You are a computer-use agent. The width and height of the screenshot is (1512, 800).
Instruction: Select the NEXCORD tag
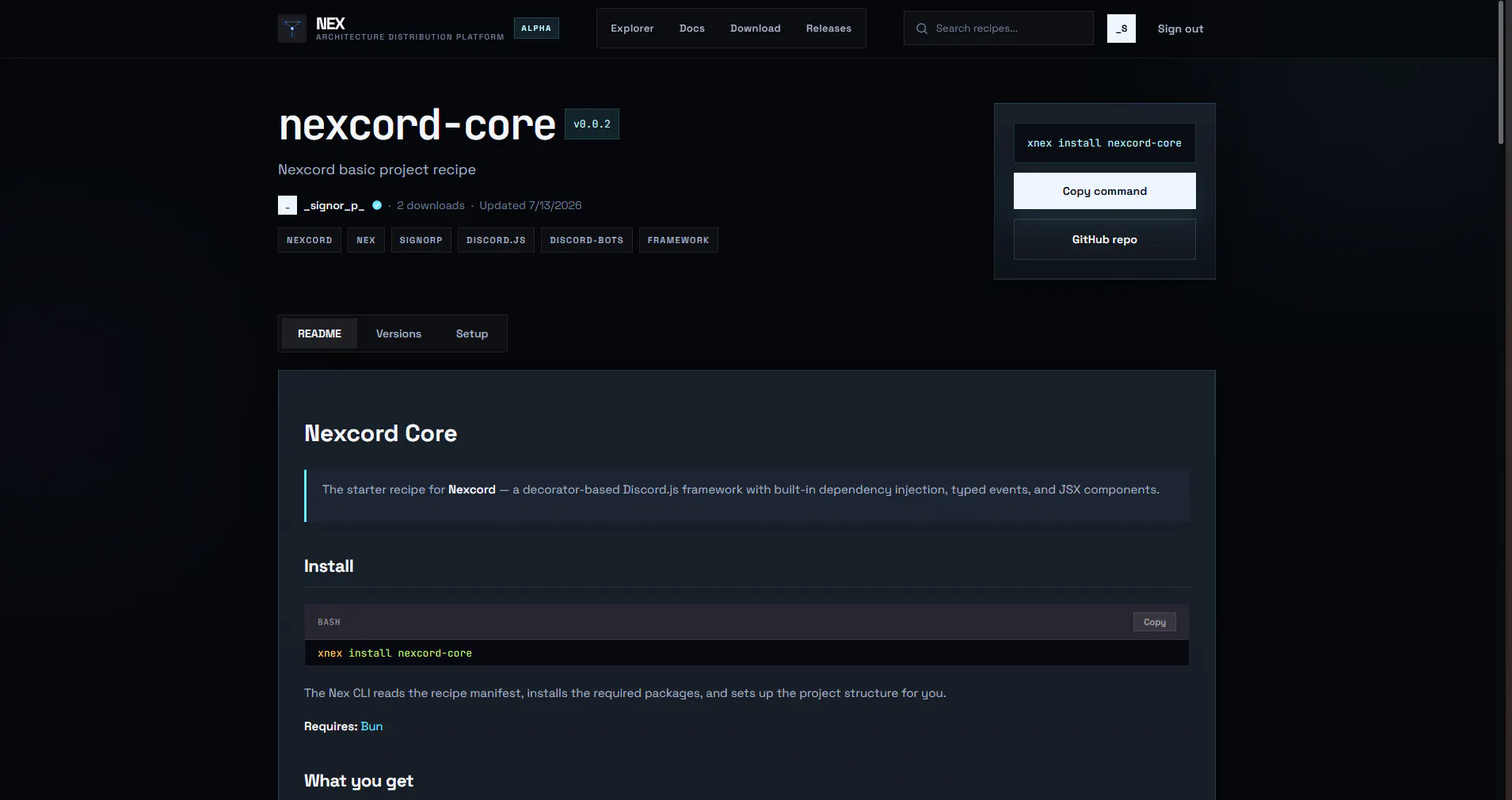310,240
